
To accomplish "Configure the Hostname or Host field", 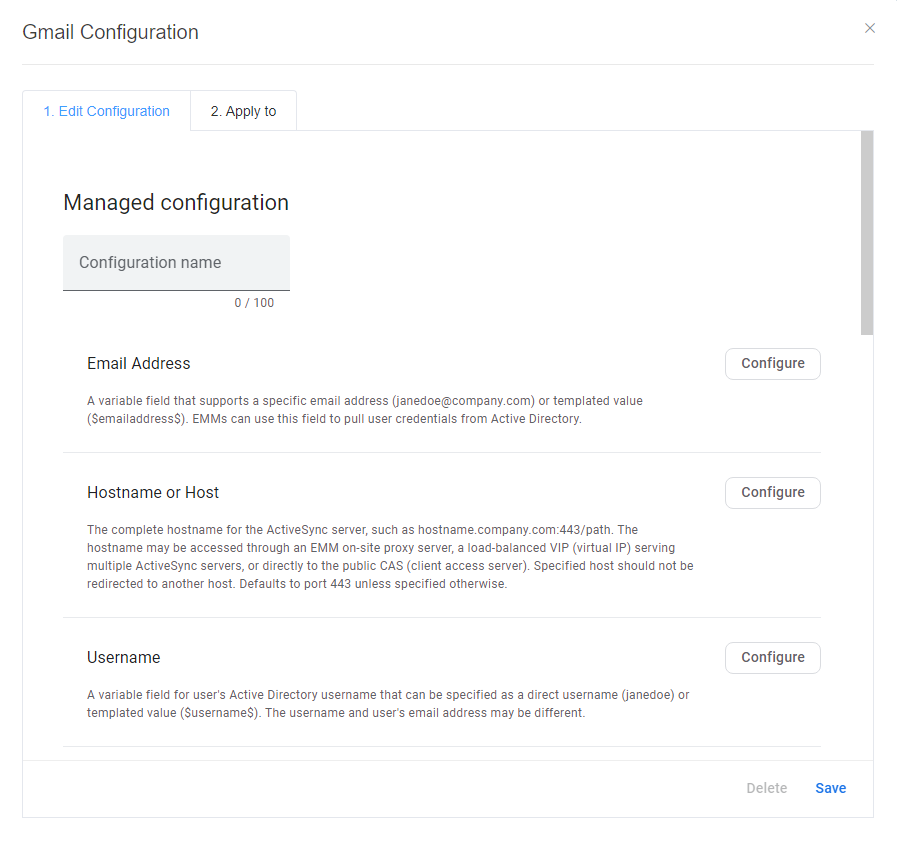I will pos(772,492).
